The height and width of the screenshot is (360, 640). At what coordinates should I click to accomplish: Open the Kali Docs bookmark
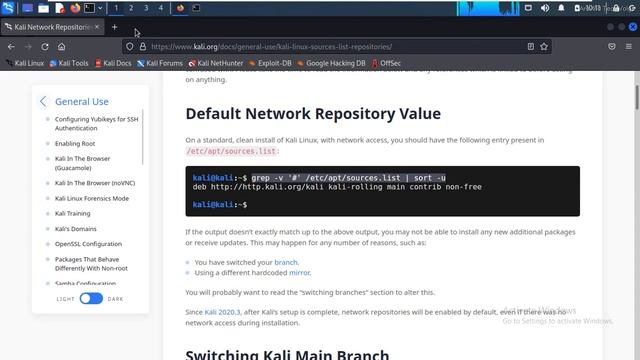click(113, 63)
